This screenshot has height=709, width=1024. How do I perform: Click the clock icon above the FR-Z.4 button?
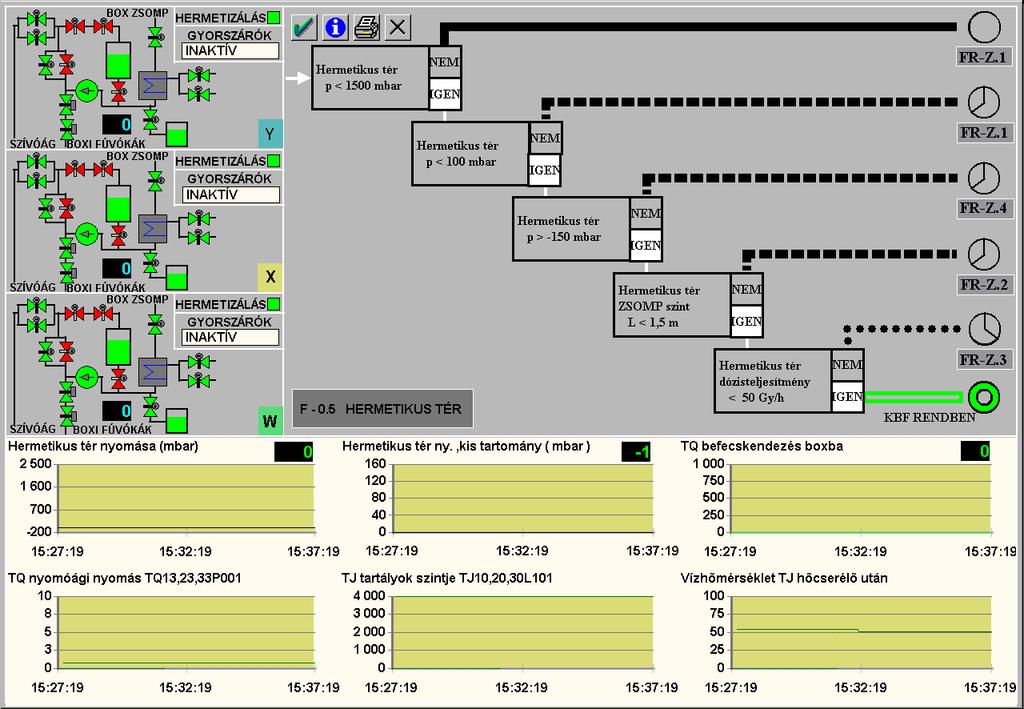click(x=984, y=178)
